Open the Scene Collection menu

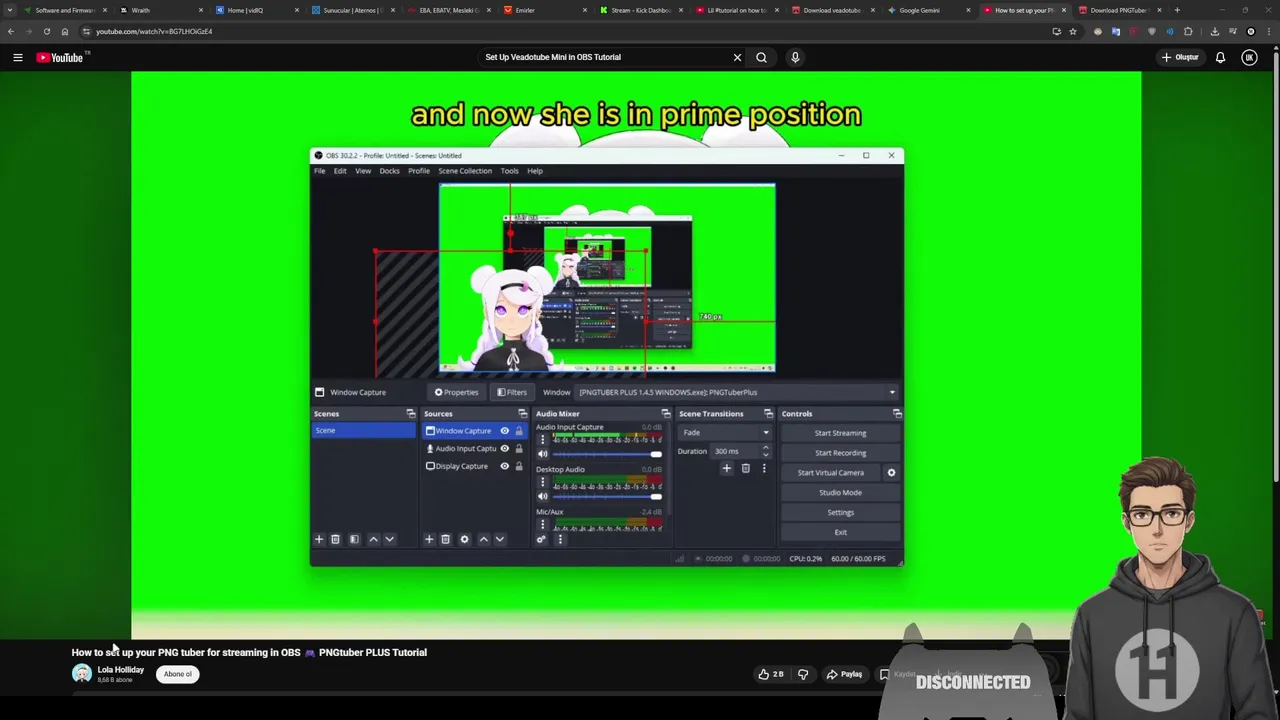pos(465,171)
